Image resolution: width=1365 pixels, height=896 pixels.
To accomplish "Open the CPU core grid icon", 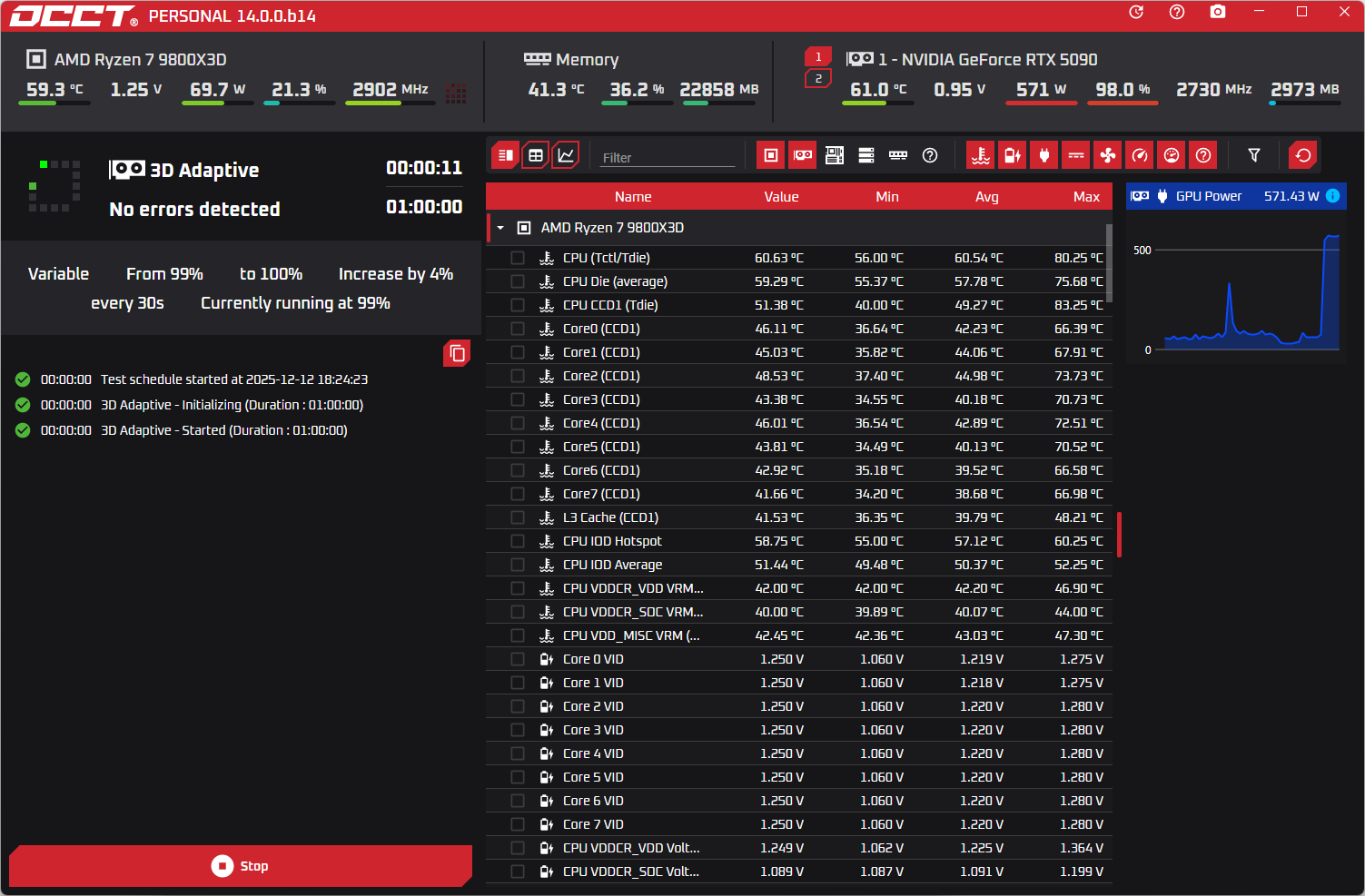I will coord(457,94).
